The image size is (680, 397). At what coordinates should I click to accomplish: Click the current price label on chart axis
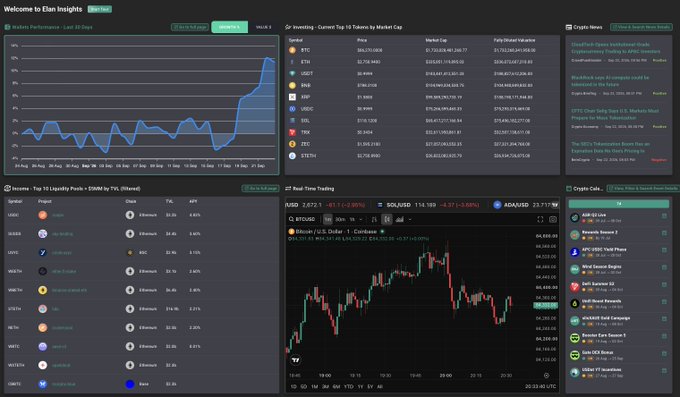pyautogui.click(x=545, y=305)
